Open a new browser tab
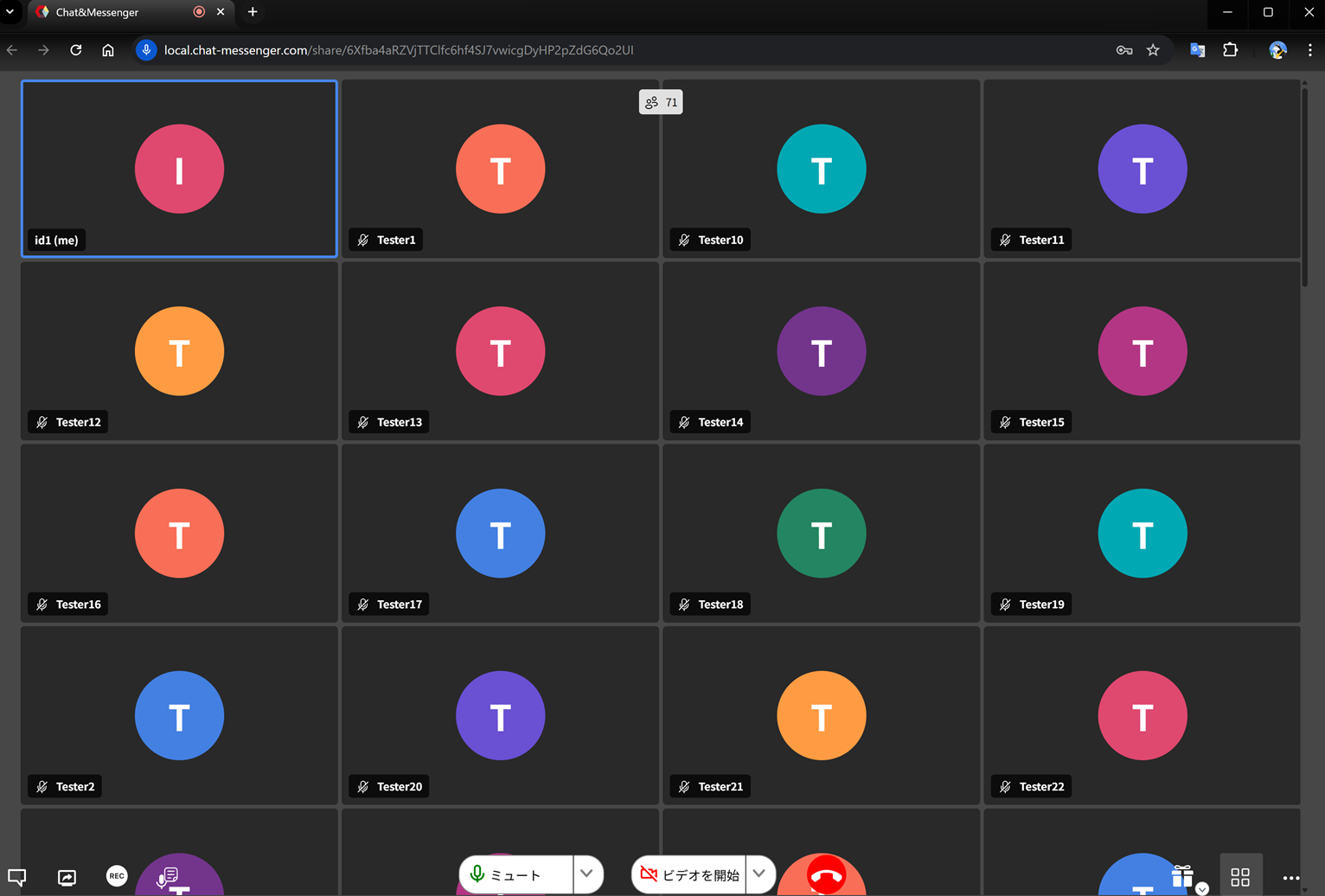1325x896 pixels. tap(253, 12)
